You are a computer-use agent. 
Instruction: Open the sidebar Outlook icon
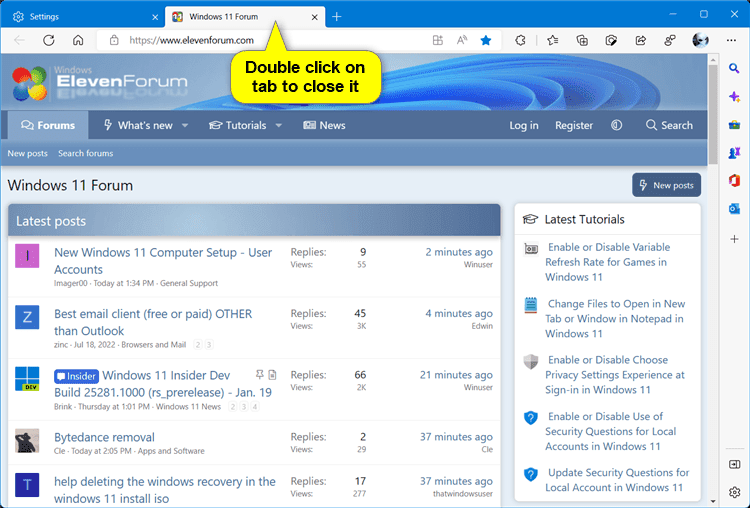pos(734,209)
